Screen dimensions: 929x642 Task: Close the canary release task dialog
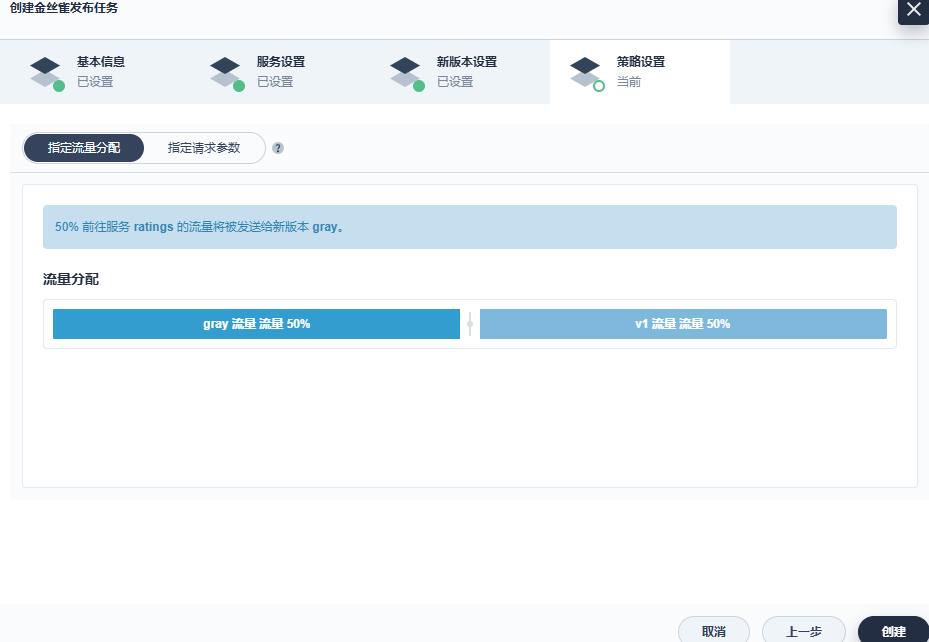pos(913,10)
